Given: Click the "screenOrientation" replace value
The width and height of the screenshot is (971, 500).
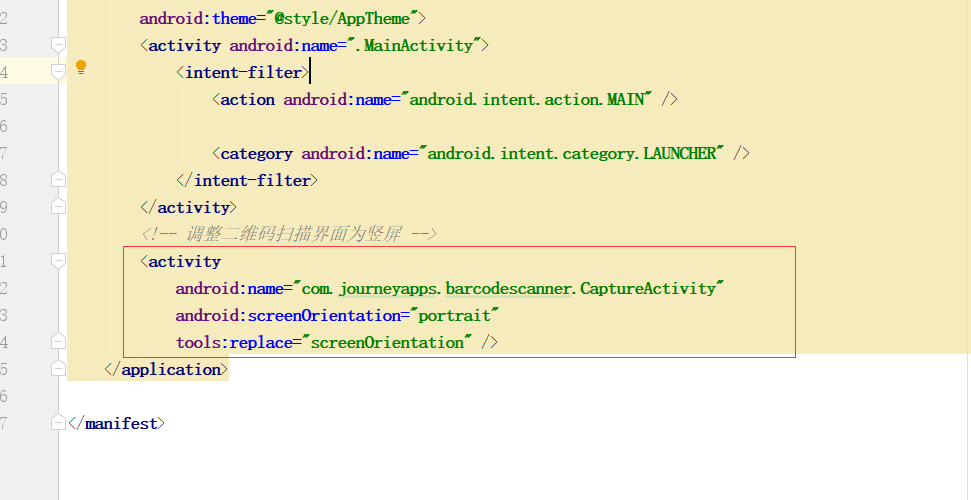Looking at the screenshot, I should pos(387,342).
